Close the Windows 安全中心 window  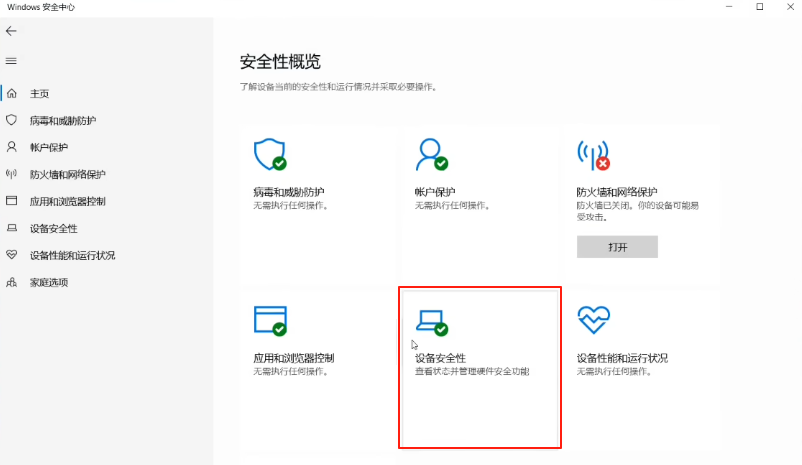(x=790, y=7)
